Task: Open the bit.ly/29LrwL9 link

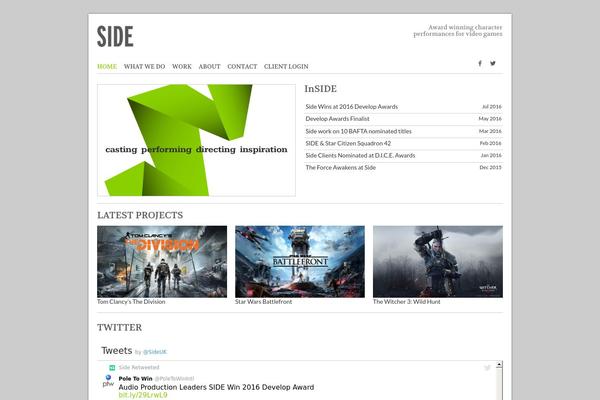Action: click(143, 395)
